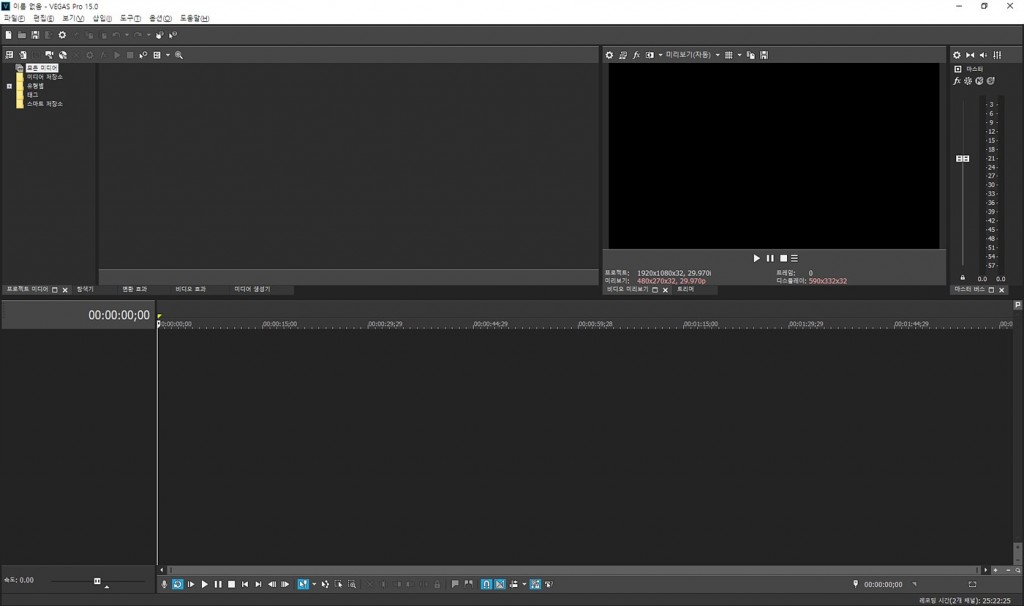This screenshot has width=1024, height=606.
Task: Click the Save project icon
Action: (x=35, y=35)
